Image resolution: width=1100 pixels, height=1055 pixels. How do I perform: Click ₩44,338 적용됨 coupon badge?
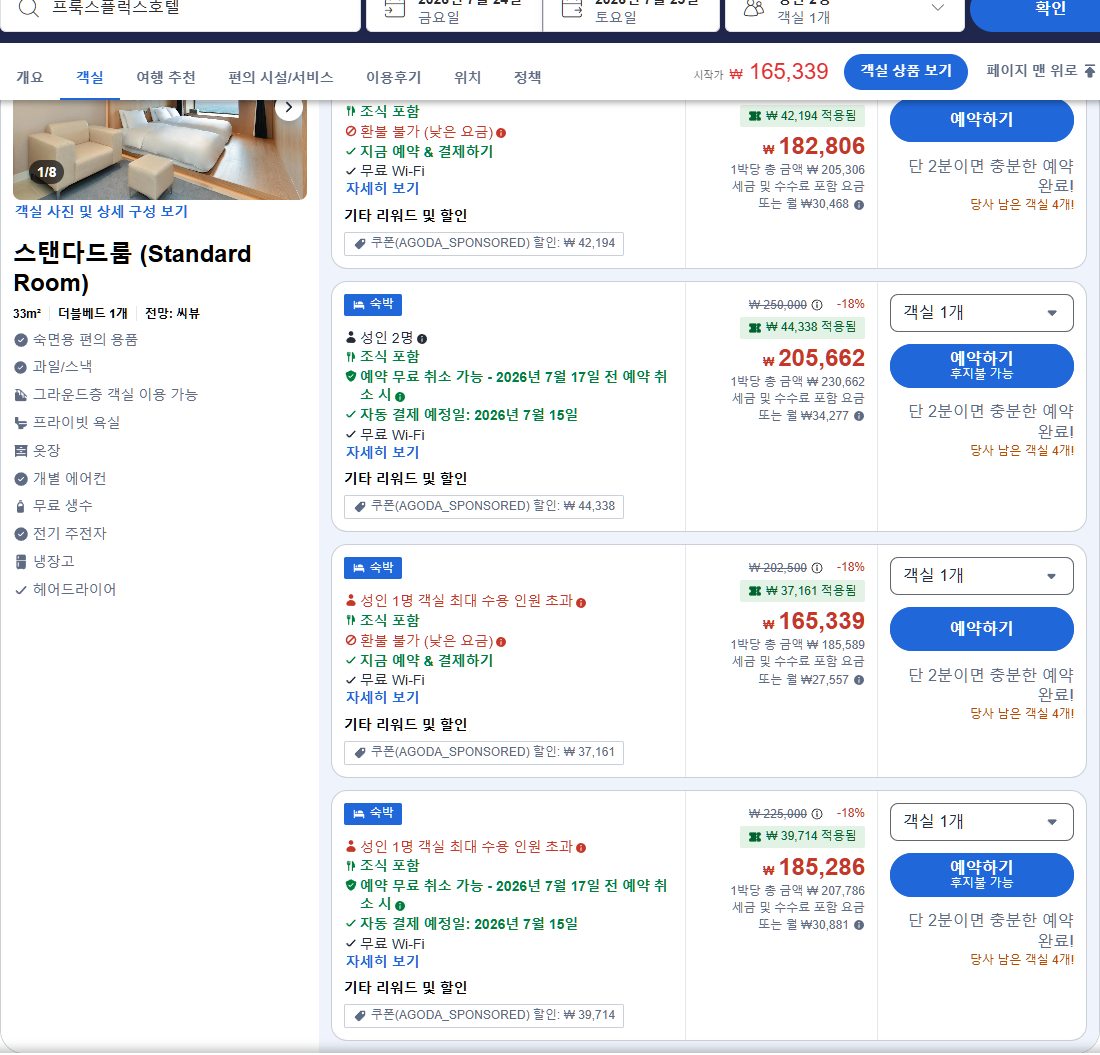point(802,328)
